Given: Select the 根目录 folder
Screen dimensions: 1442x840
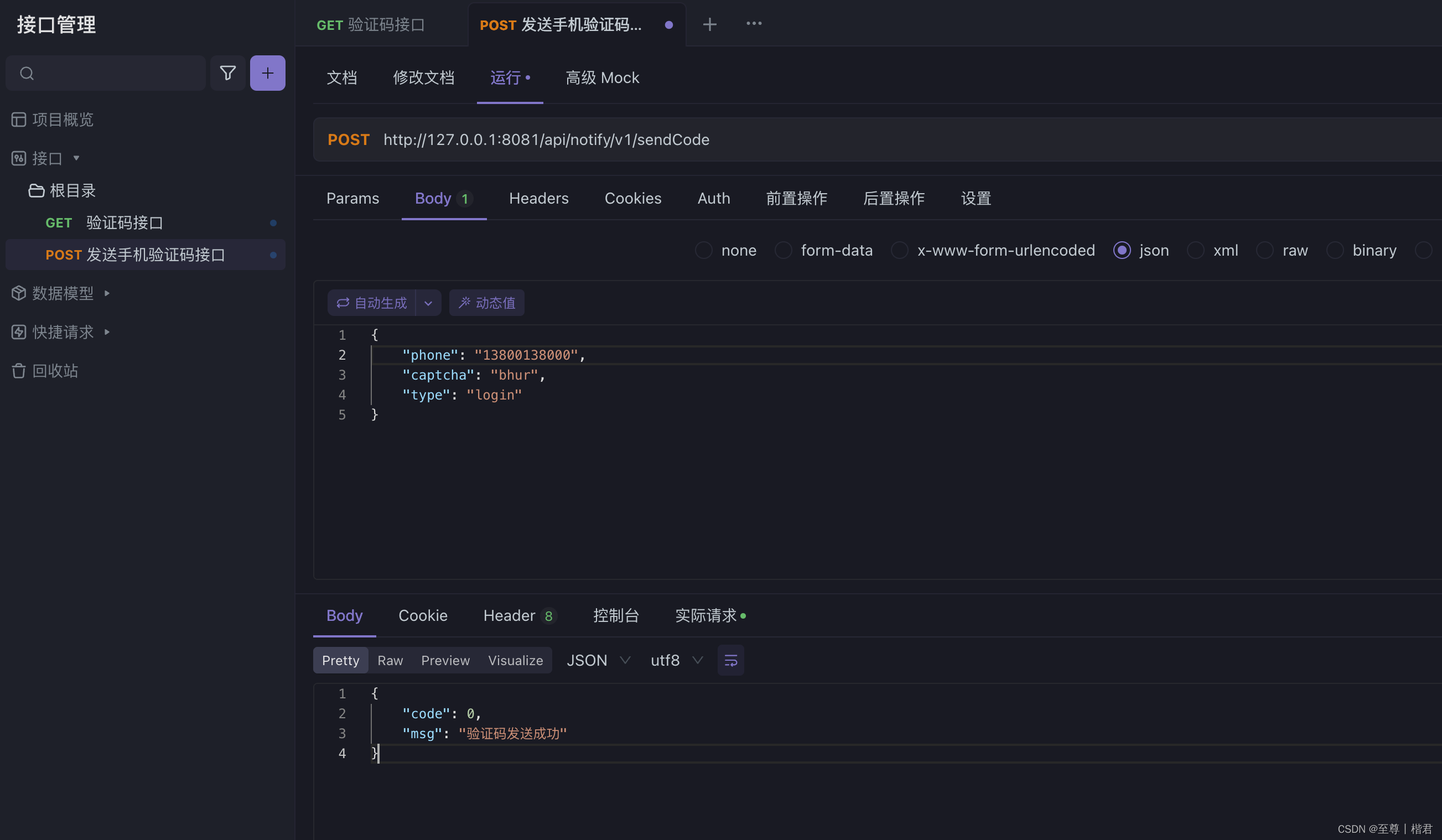Looking at the screenshot, I should (62, 190).
